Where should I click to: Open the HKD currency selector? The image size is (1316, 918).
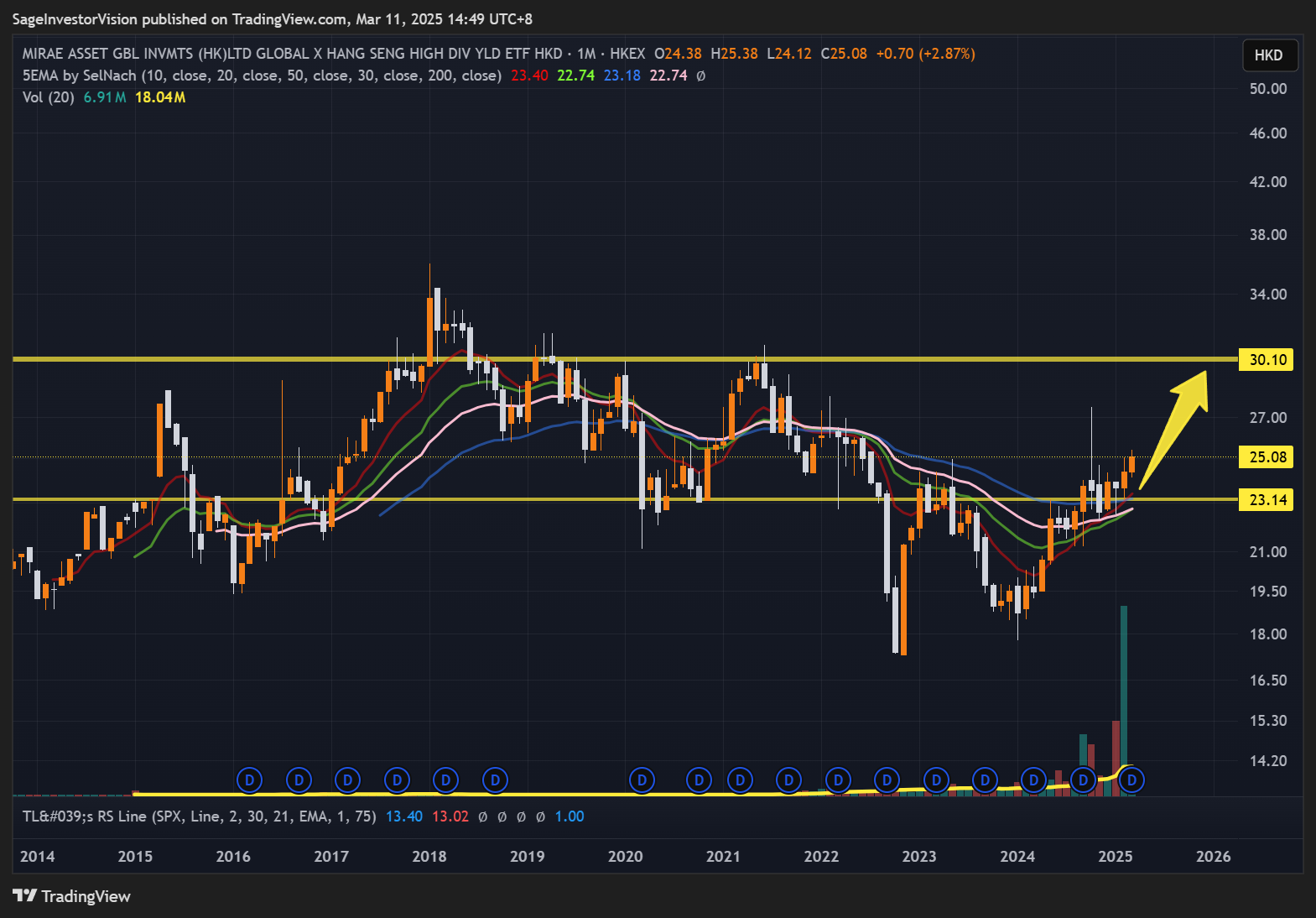(1268, 55)
